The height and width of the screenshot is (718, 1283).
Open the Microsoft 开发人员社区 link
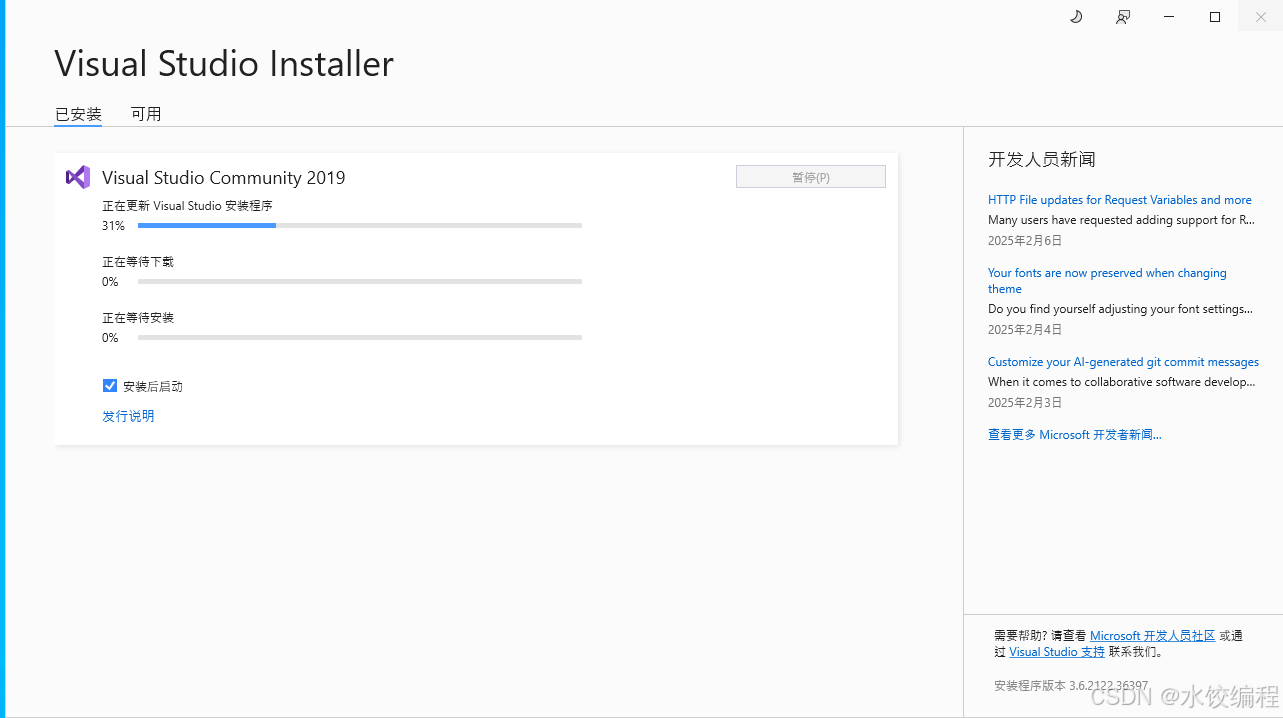click(x=1153, y=636)
